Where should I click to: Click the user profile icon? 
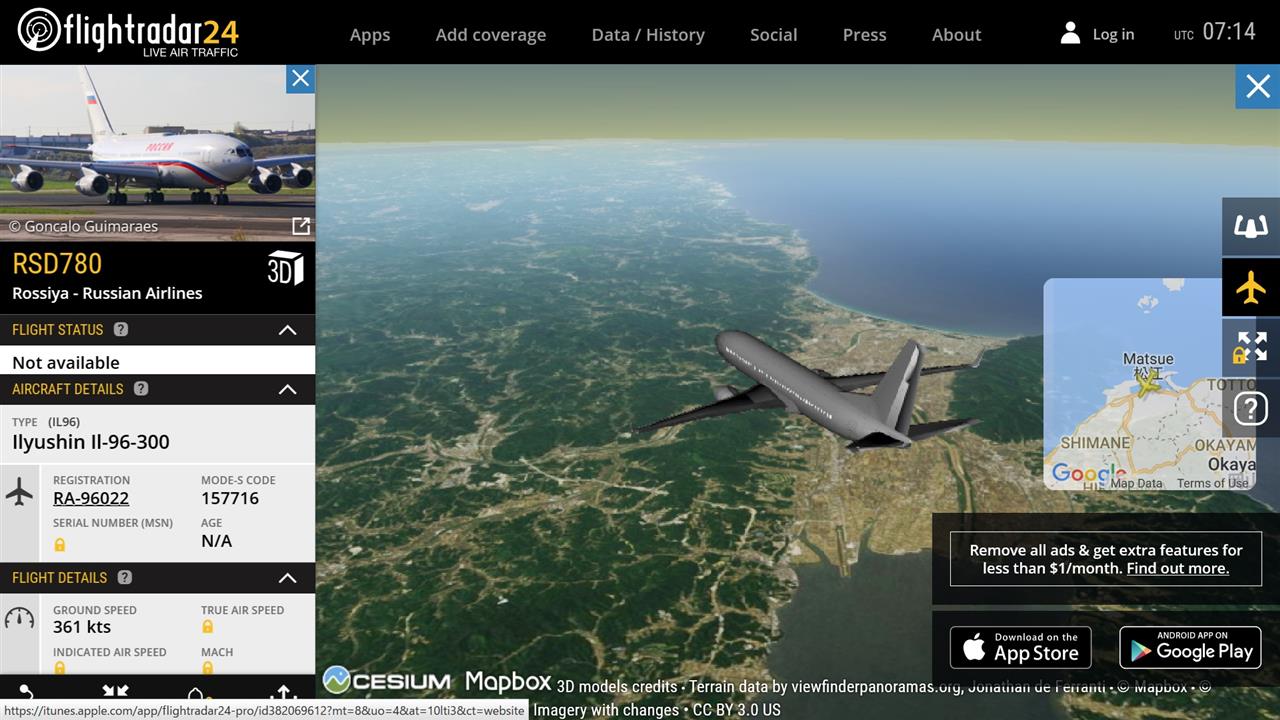pos(1070,33)
